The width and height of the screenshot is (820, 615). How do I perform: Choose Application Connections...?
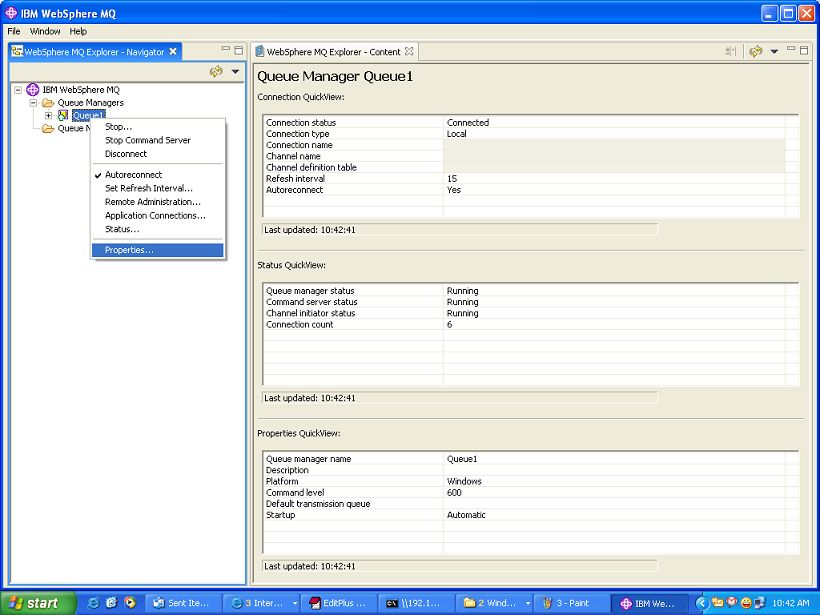[157, 215]
